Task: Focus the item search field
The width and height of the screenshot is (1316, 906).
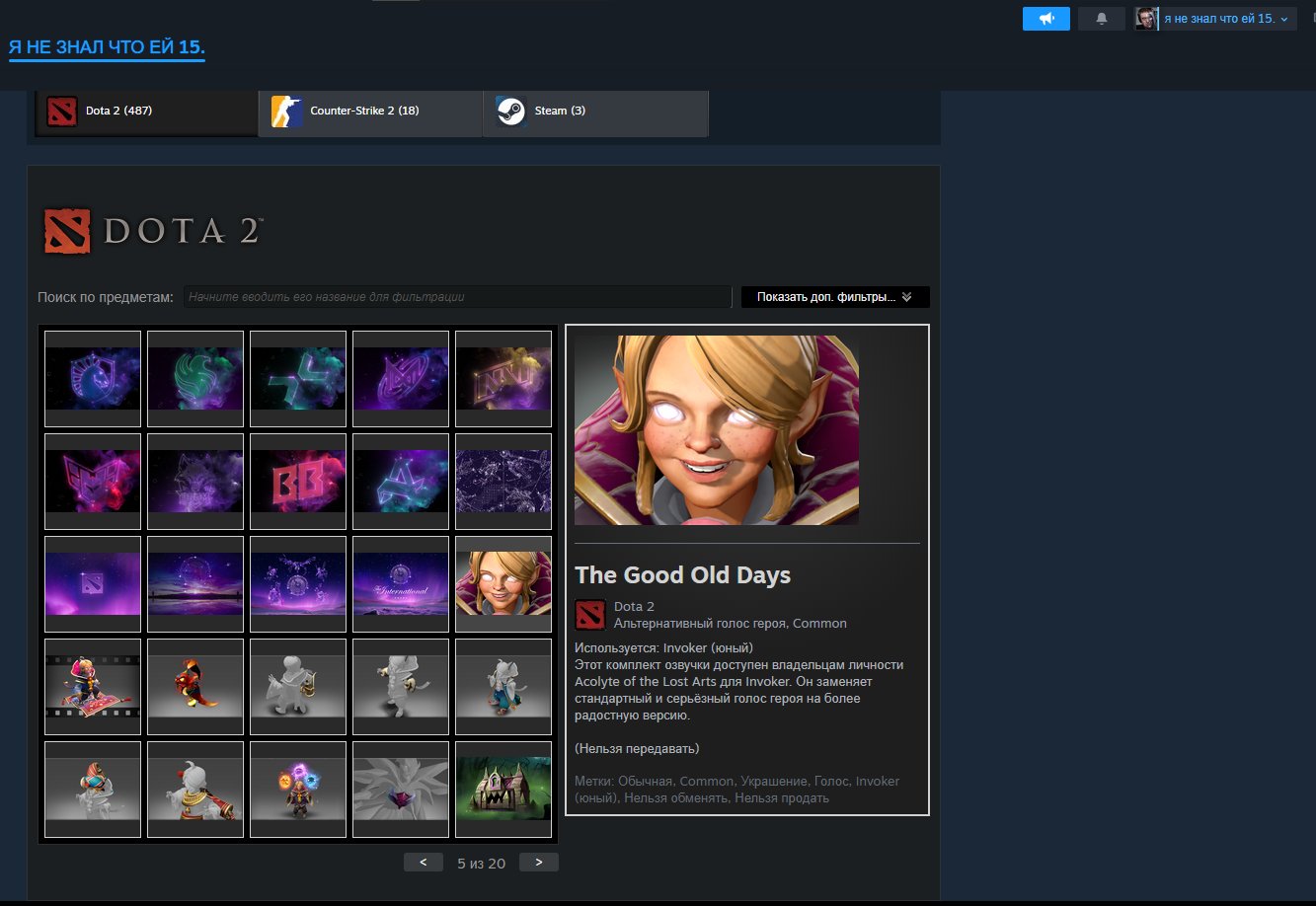Action: tap(457, 297)
